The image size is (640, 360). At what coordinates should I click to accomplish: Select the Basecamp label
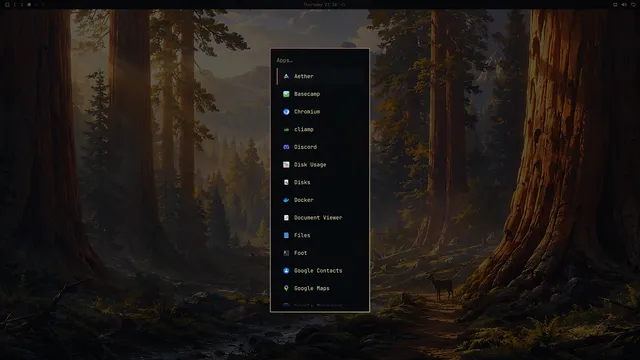click(x=307, y=94)
